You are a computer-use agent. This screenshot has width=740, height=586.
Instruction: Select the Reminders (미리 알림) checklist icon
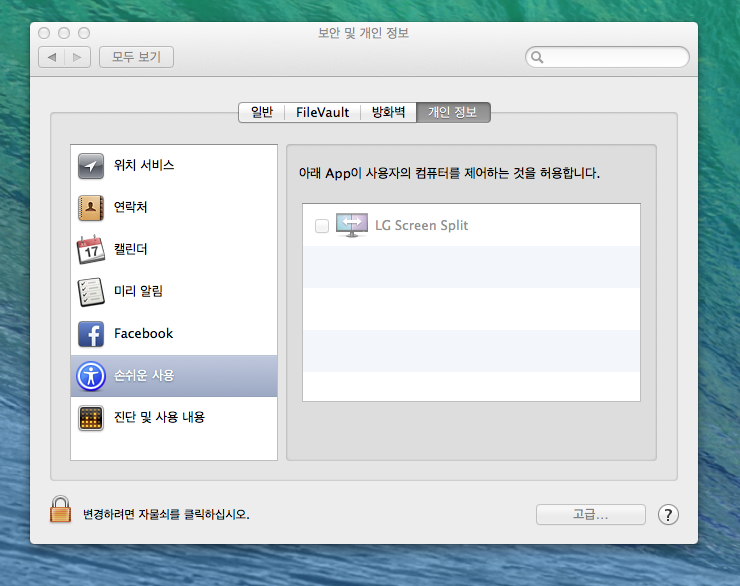tap(91, 292)
